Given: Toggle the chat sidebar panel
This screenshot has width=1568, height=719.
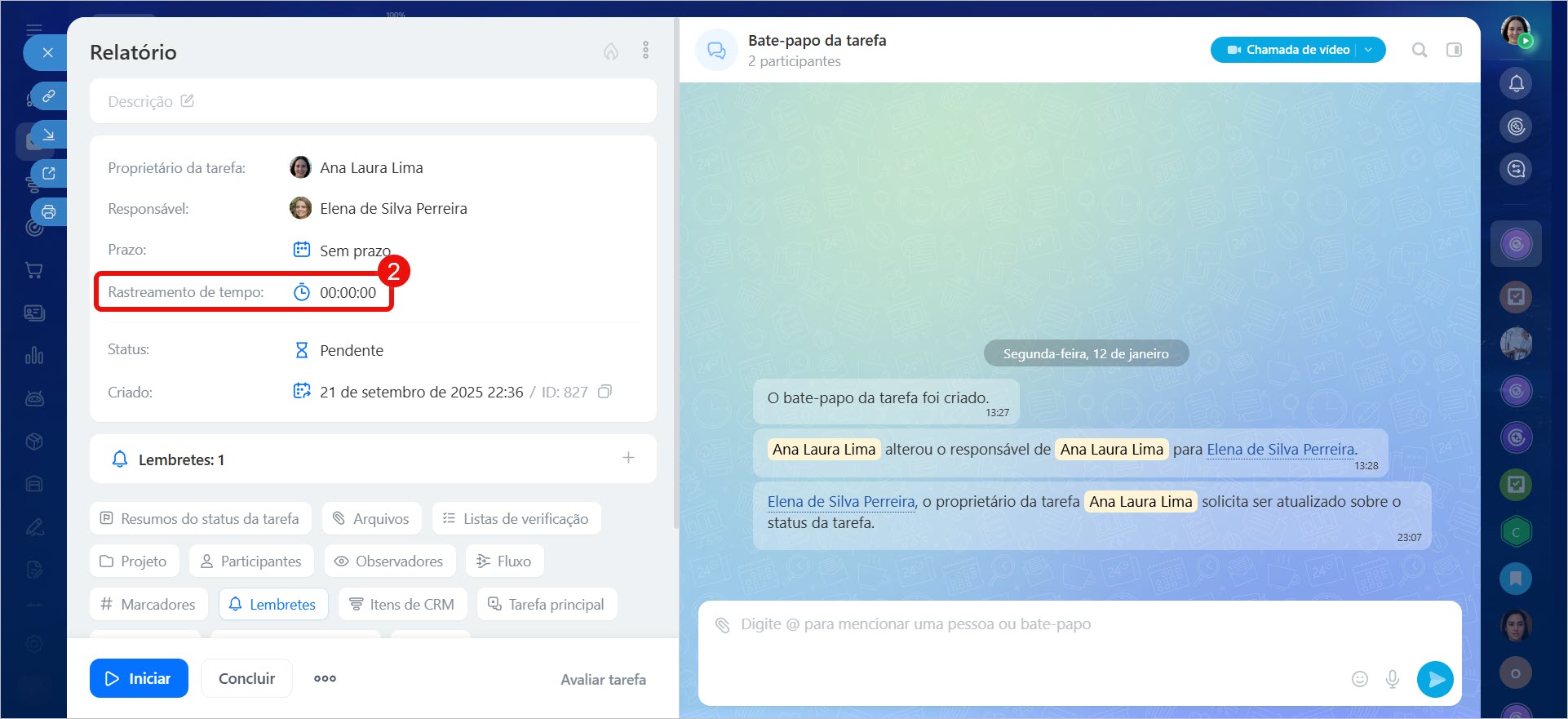Looking at the screenshot, I should [x=1454, y=50].
